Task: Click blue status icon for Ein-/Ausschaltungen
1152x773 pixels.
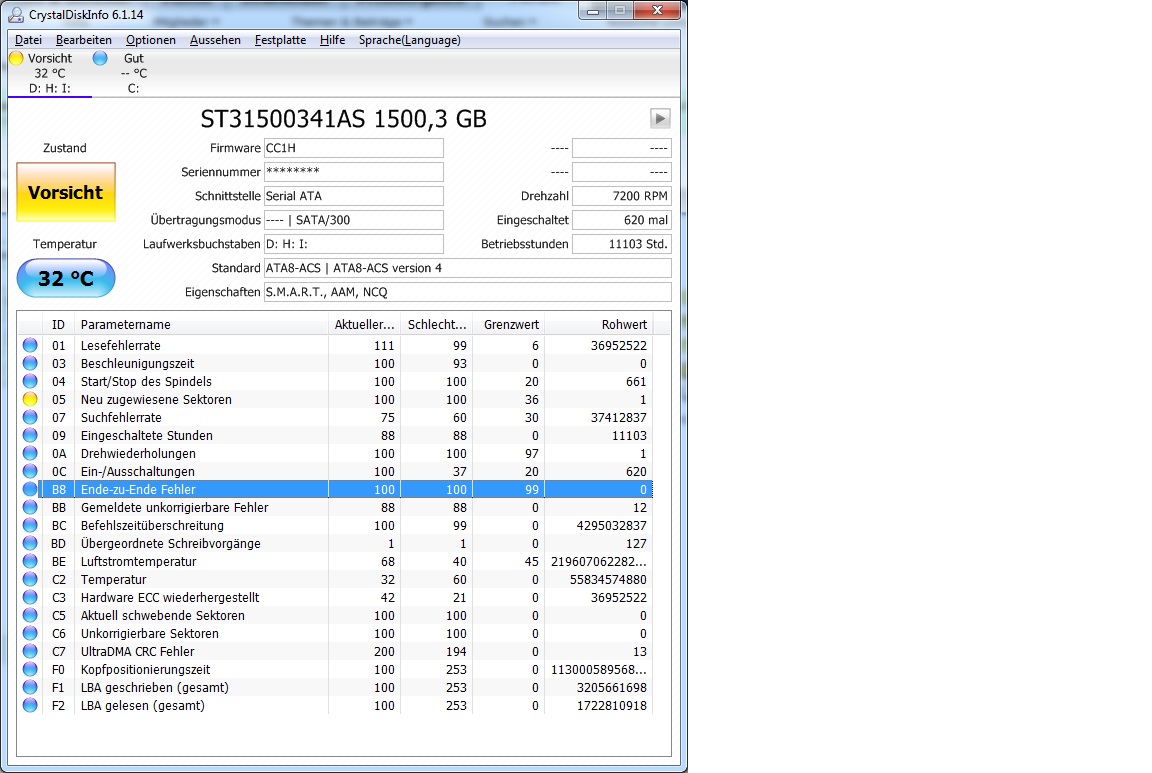Action: (30, 471)
